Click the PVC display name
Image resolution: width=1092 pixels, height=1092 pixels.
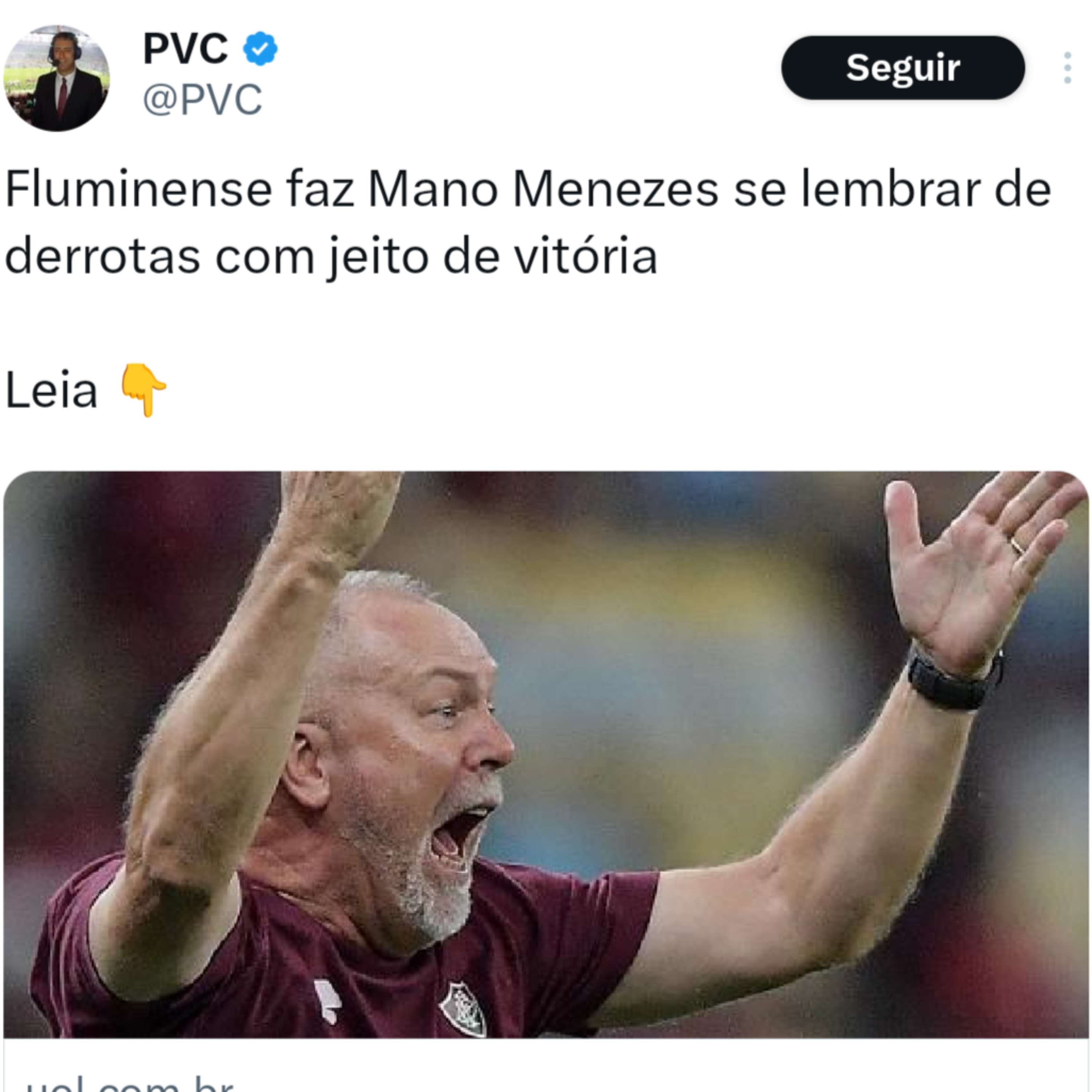pyautogui.click(x=185, y=49)
